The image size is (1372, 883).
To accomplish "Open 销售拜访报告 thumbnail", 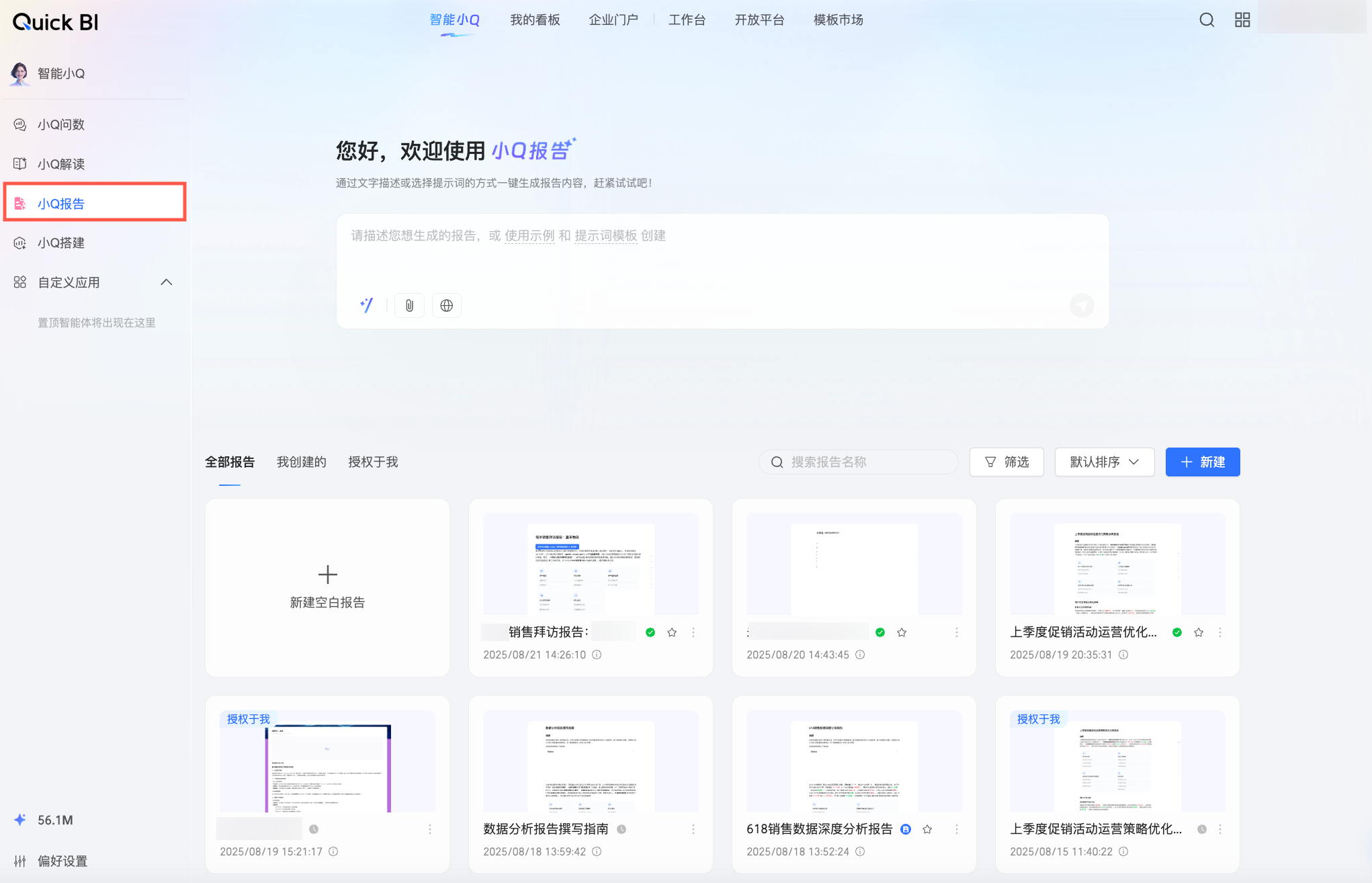I will tap(591, 564).
